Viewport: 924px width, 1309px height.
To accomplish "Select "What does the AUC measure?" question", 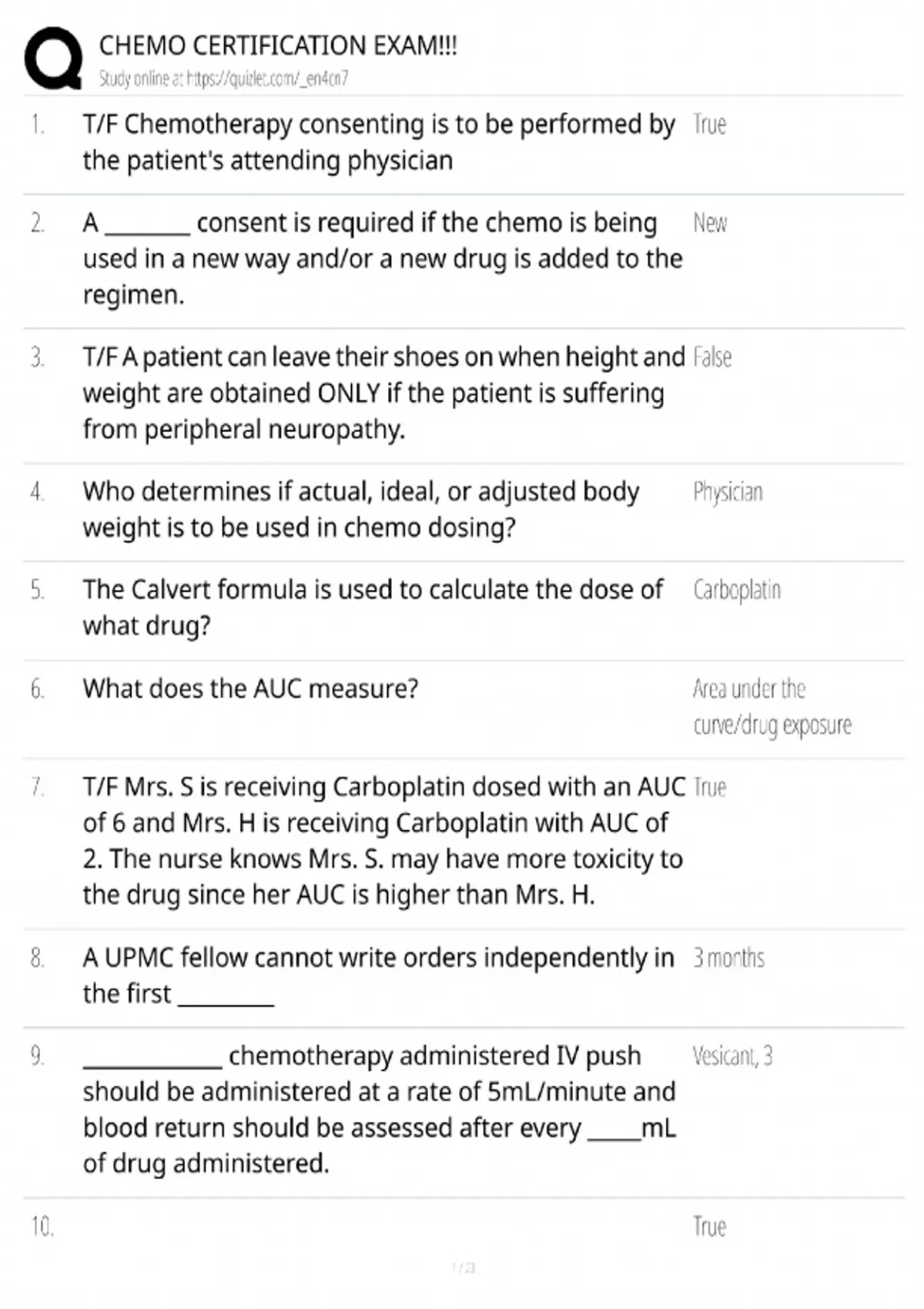I will pos(250,688).
